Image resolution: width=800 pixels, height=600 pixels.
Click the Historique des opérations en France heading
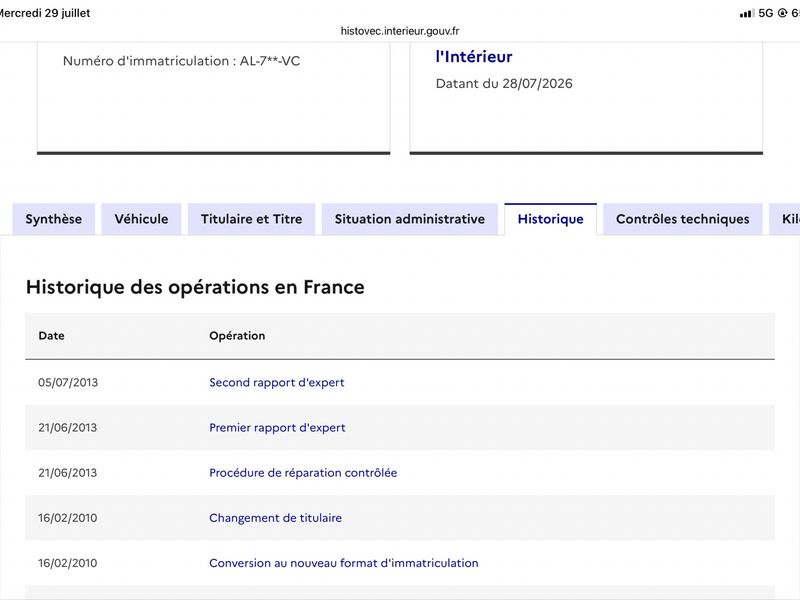pyautogui.click(x=195, y=287)
